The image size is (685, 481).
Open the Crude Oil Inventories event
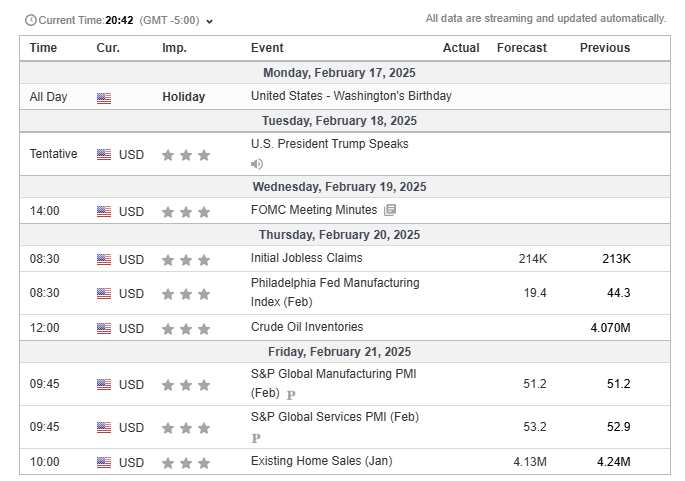coord(307,327)
